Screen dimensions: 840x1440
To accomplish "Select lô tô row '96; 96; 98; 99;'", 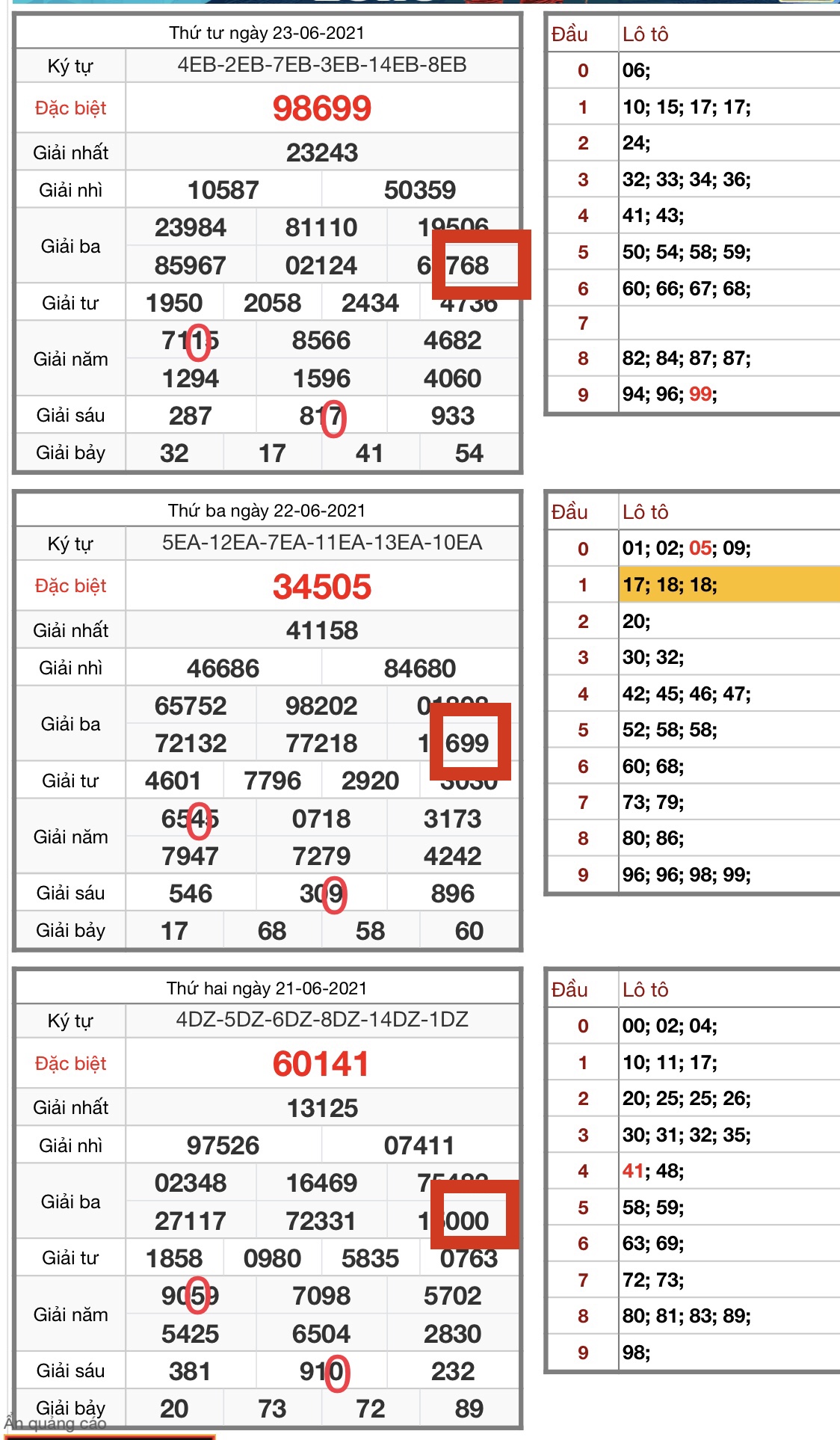I will point(687,875).
